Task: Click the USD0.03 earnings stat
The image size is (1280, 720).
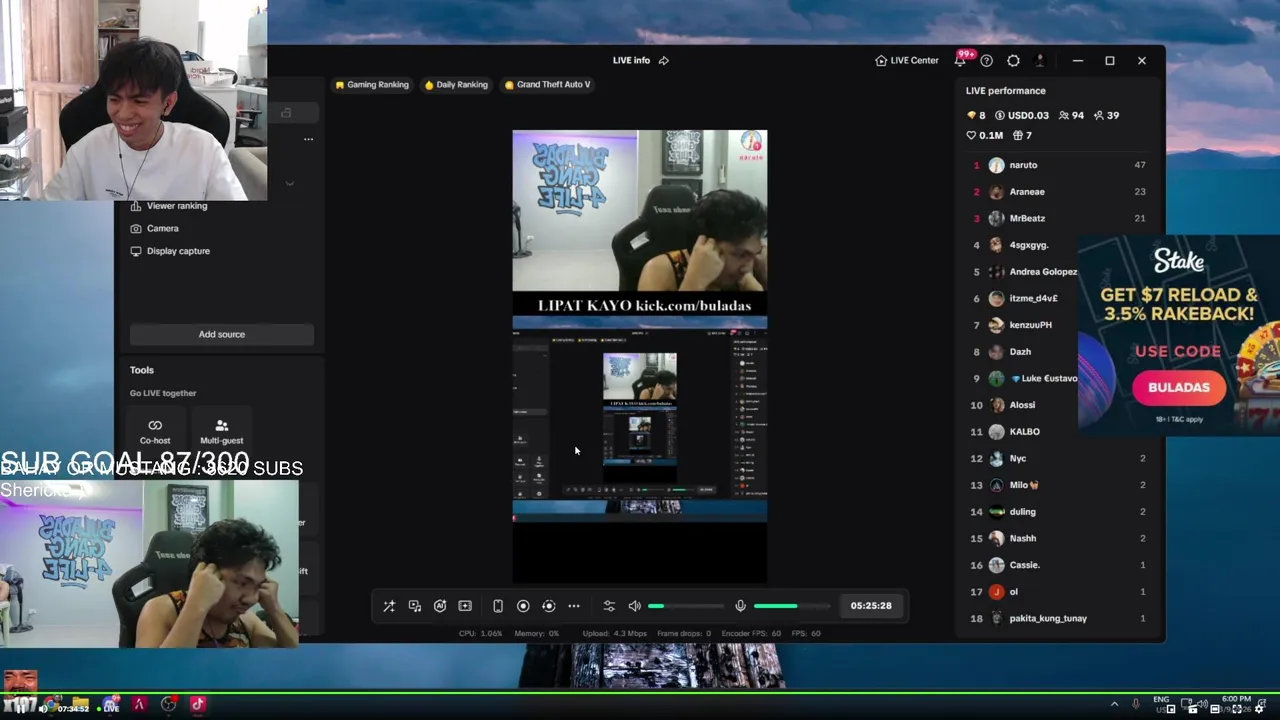Action: coord(1022,116)
